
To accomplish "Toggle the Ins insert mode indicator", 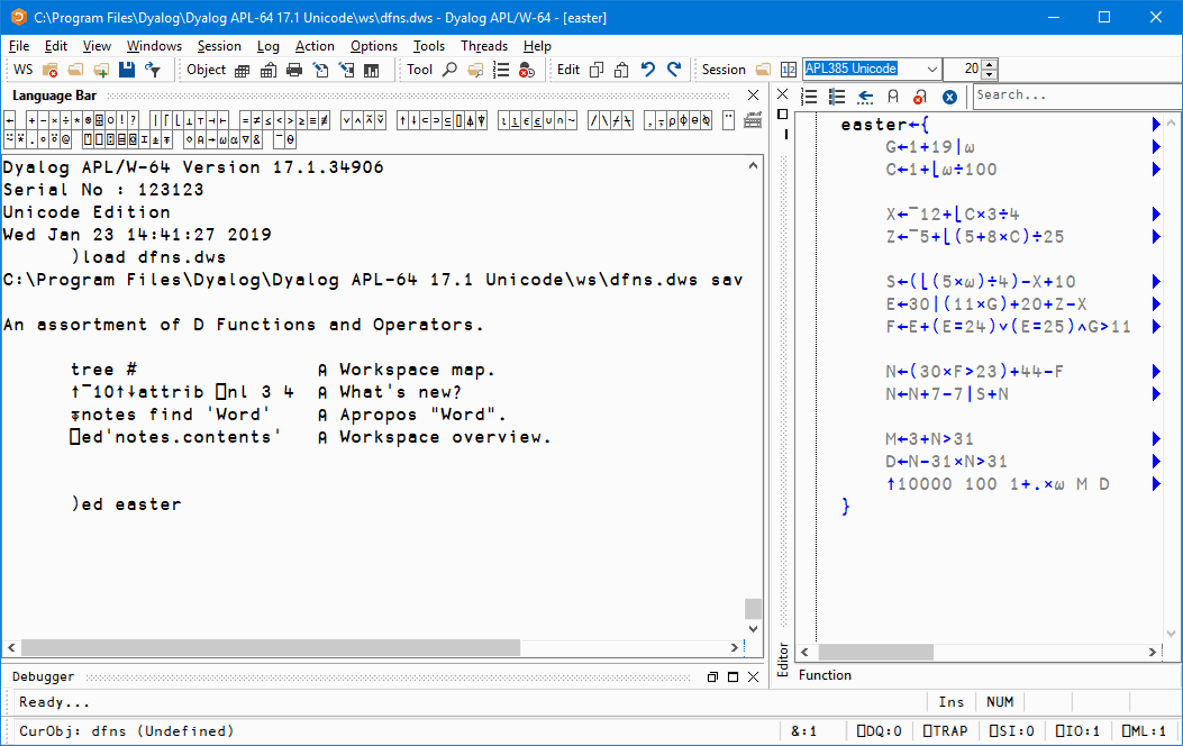I will coord(951,701).
